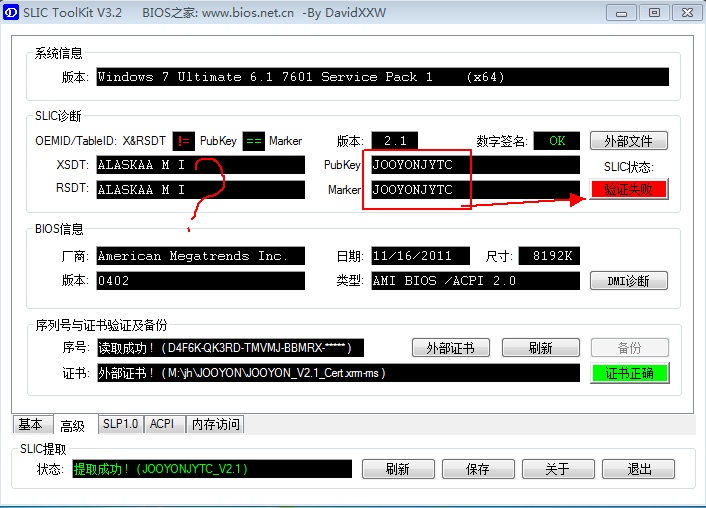Screen dimensions: 706x508
Task: Open the 关于 about dialog
Action: [557, 469]
